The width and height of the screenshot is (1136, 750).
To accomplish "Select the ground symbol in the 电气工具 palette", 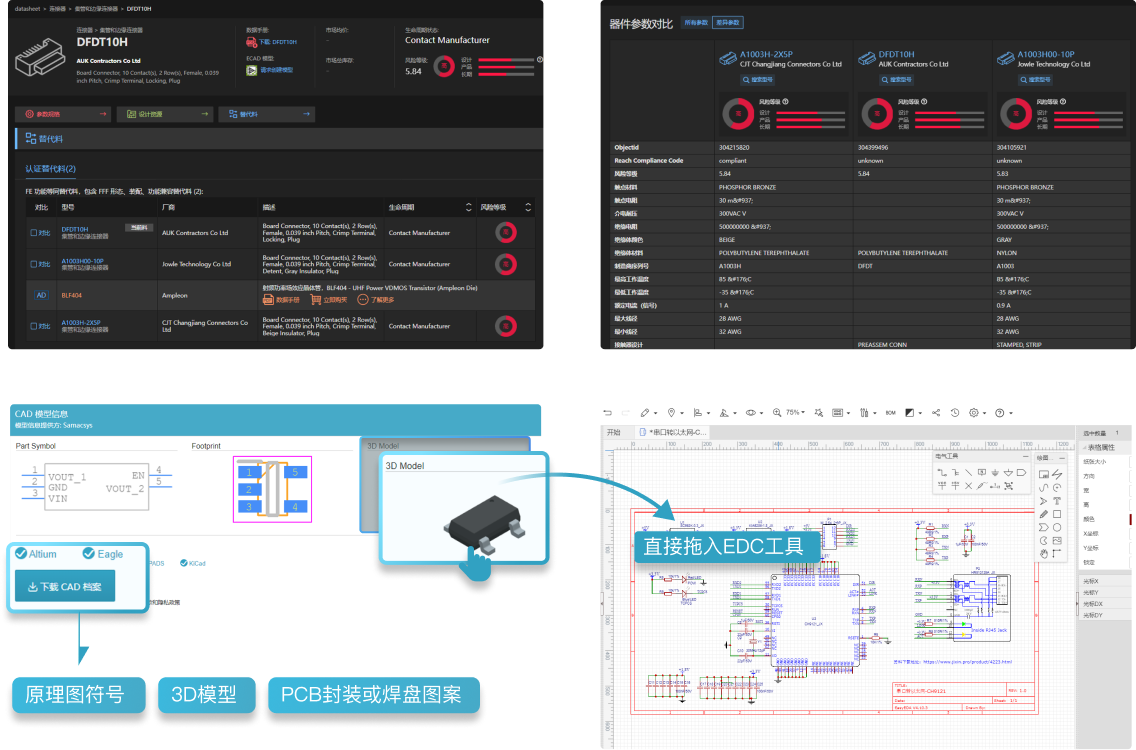I will 995,472.
